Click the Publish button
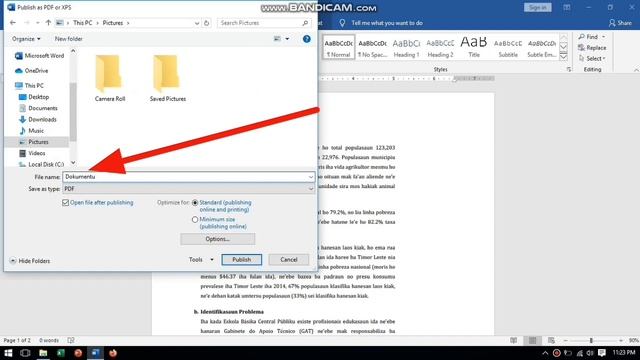640x360 pixels. (242, 260)
